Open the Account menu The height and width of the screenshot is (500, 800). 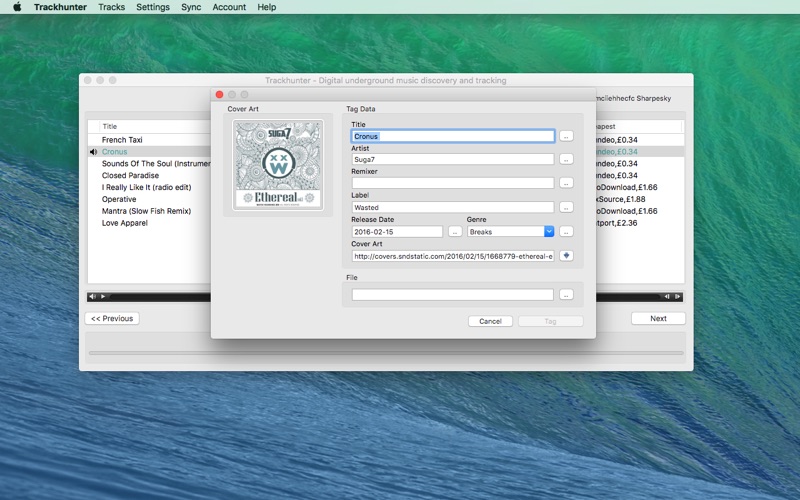[229, 7]
